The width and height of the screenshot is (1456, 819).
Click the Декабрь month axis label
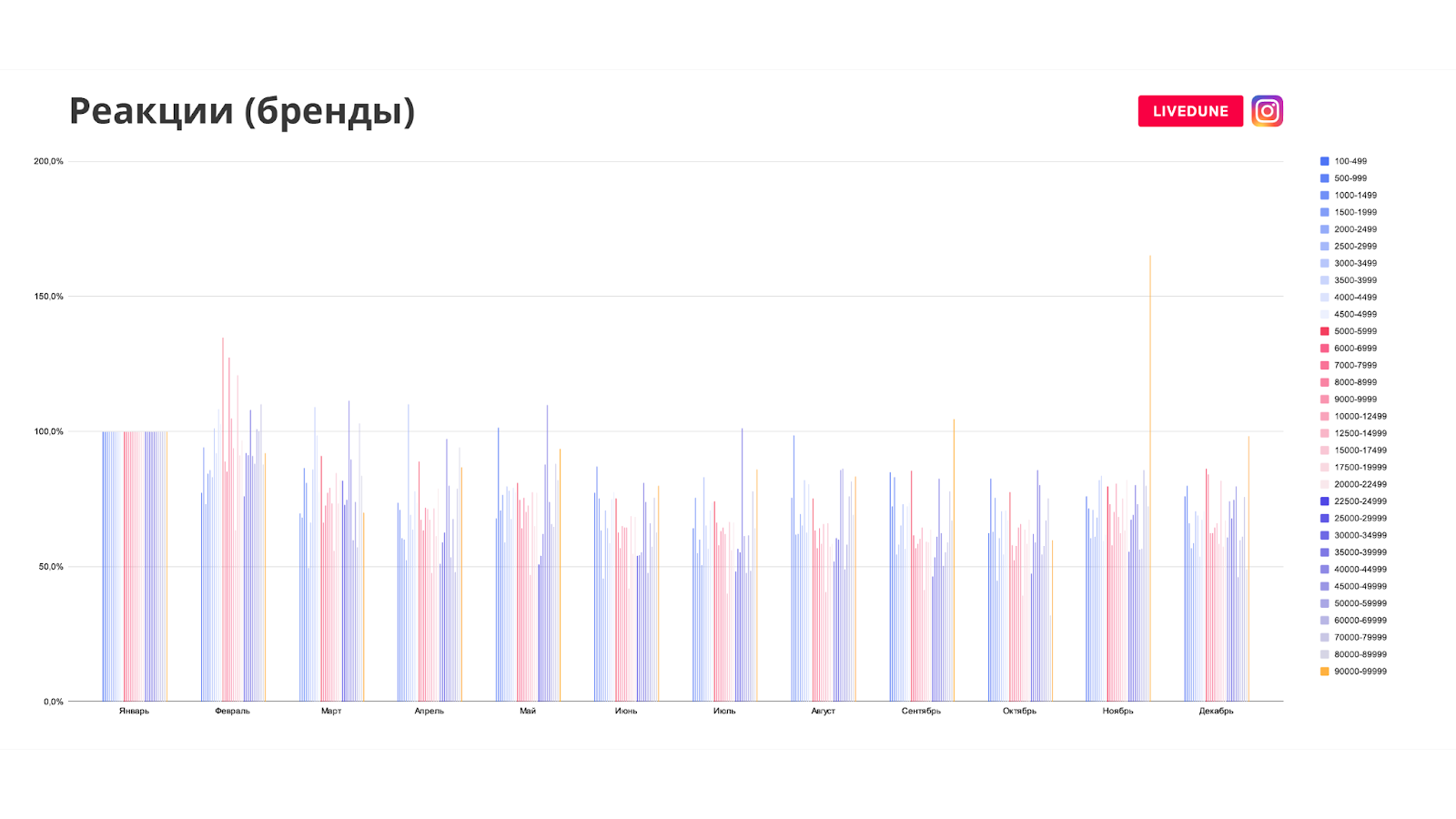coord(1217,711)
